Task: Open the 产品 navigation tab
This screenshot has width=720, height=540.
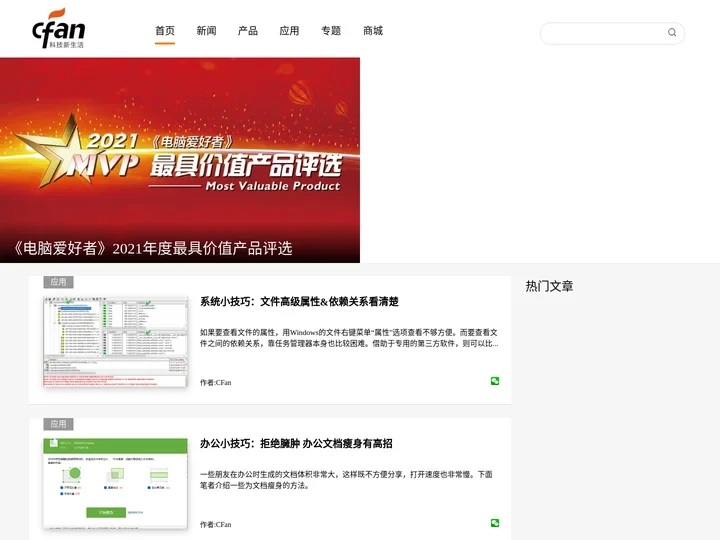Action: point(248,31)
